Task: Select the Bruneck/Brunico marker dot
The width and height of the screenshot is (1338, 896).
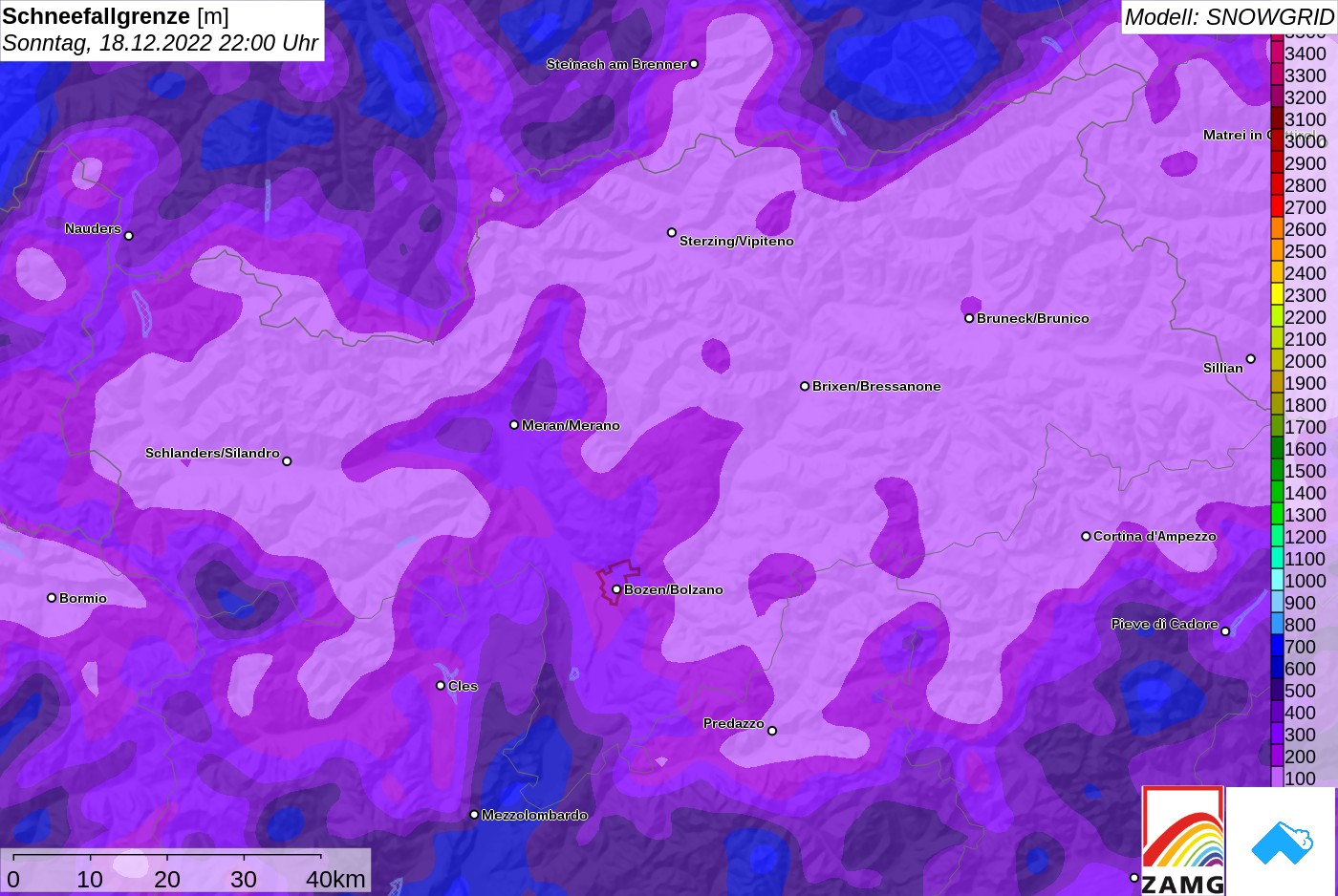Action: coord(969,318)
